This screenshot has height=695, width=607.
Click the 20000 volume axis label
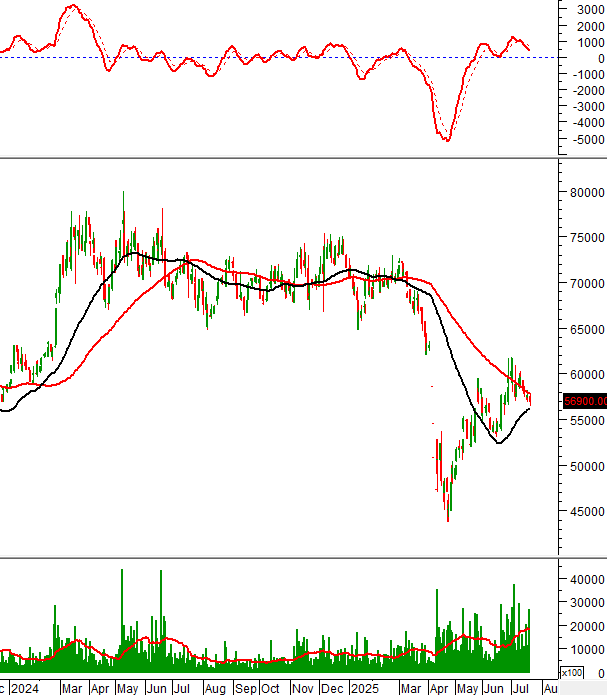click(x=587, y=627)
